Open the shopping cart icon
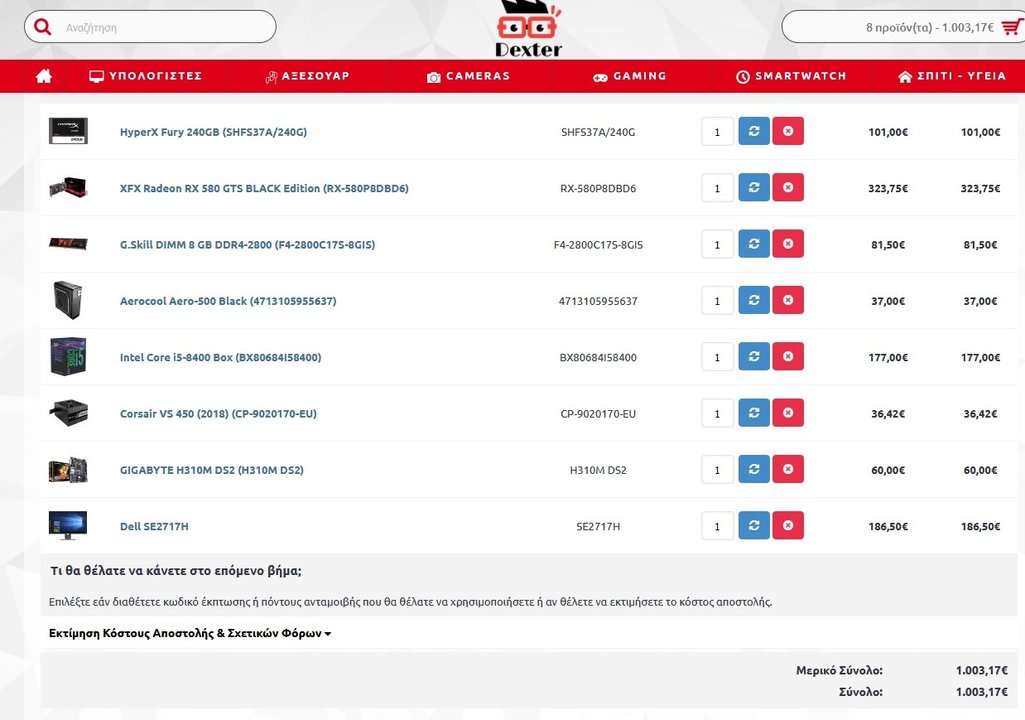Image resolution: width=1025 pixels, height=720 pixels. tap(1012, 27)
